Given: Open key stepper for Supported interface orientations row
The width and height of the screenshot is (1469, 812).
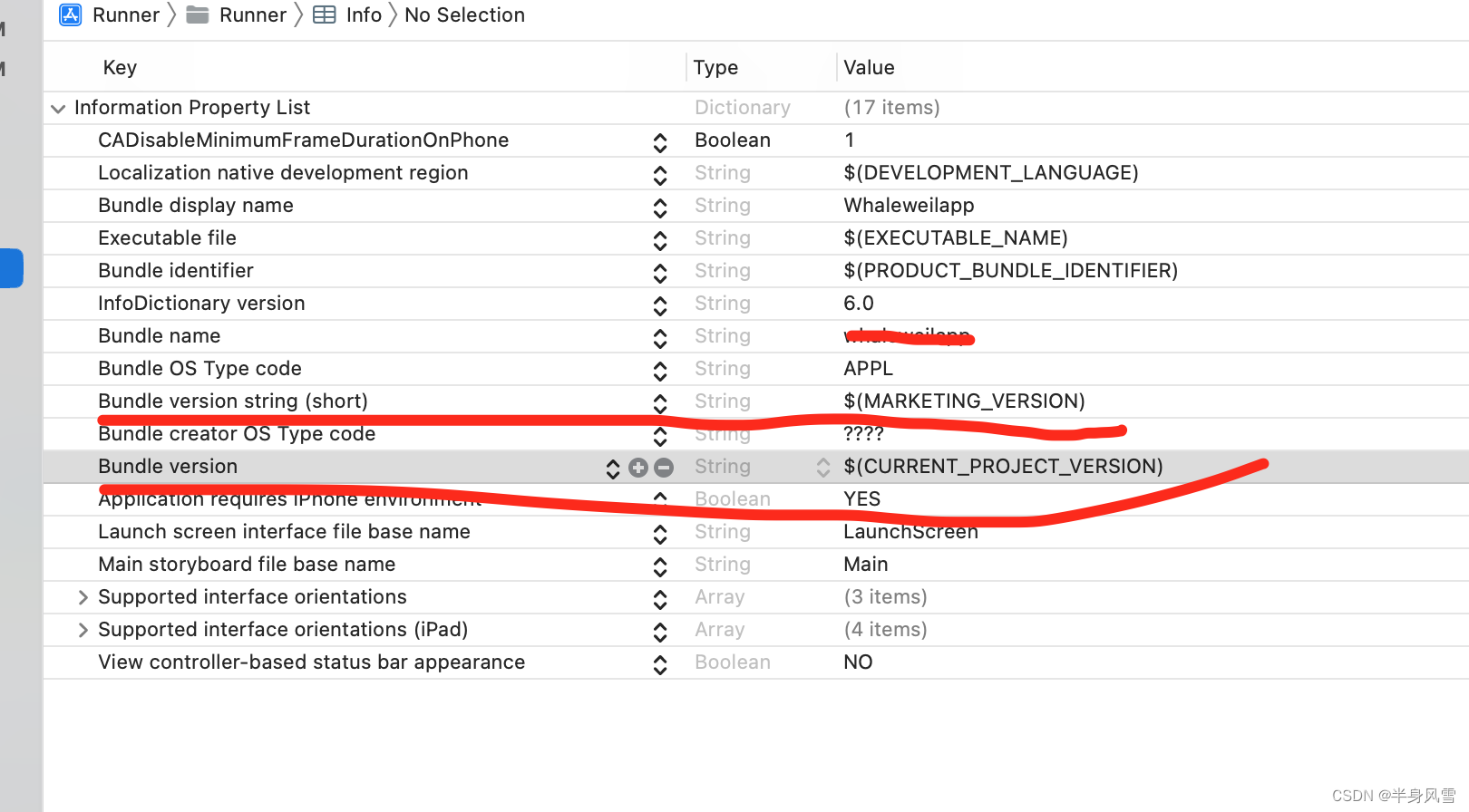Looking at the screenshot, I should [x=660, y=599].
